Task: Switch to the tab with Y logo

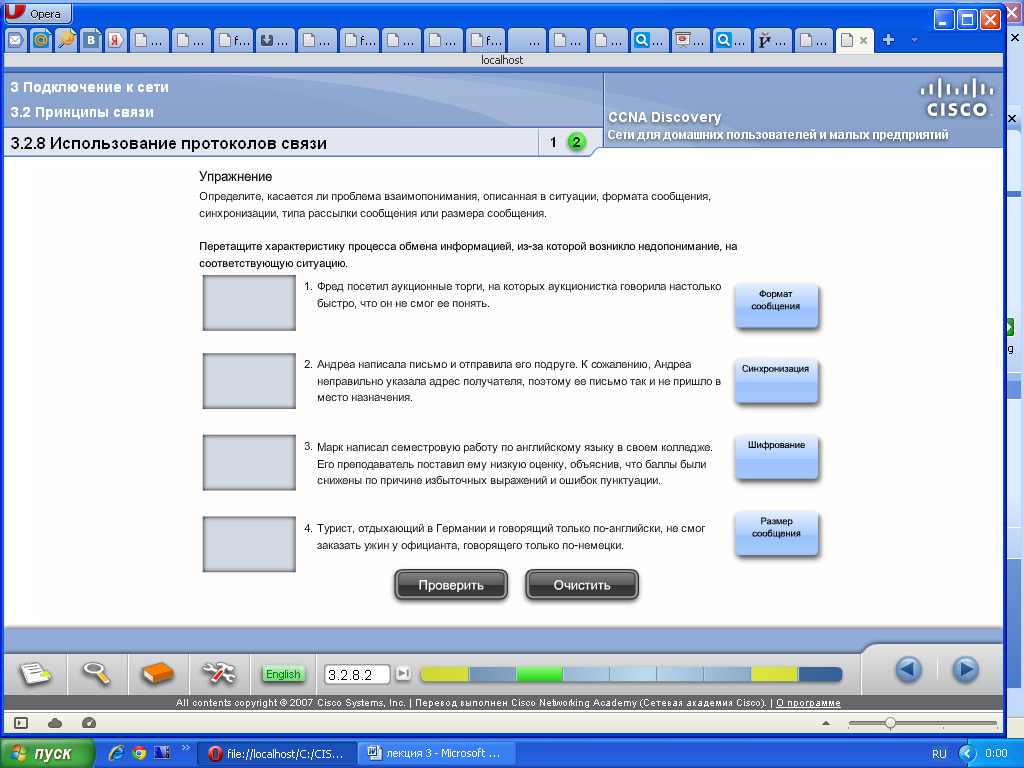Action: pos(773,40)
